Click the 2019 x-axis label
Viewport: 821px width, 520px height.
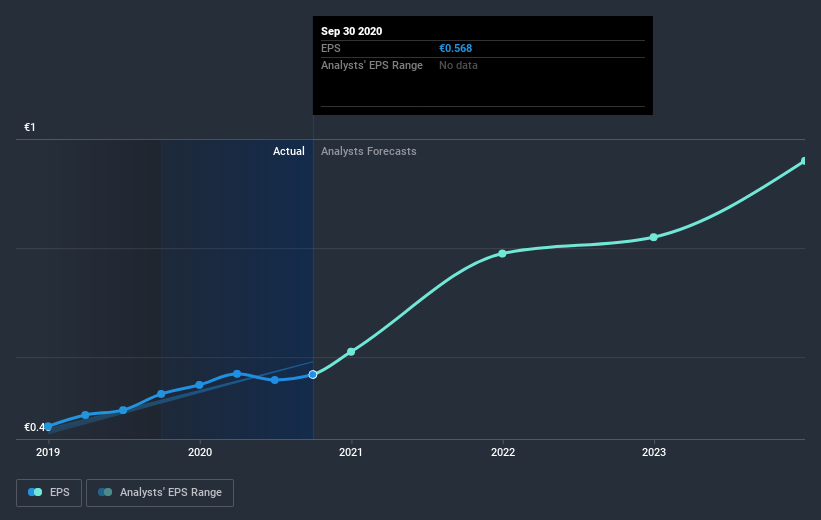(x=48, y=452)
